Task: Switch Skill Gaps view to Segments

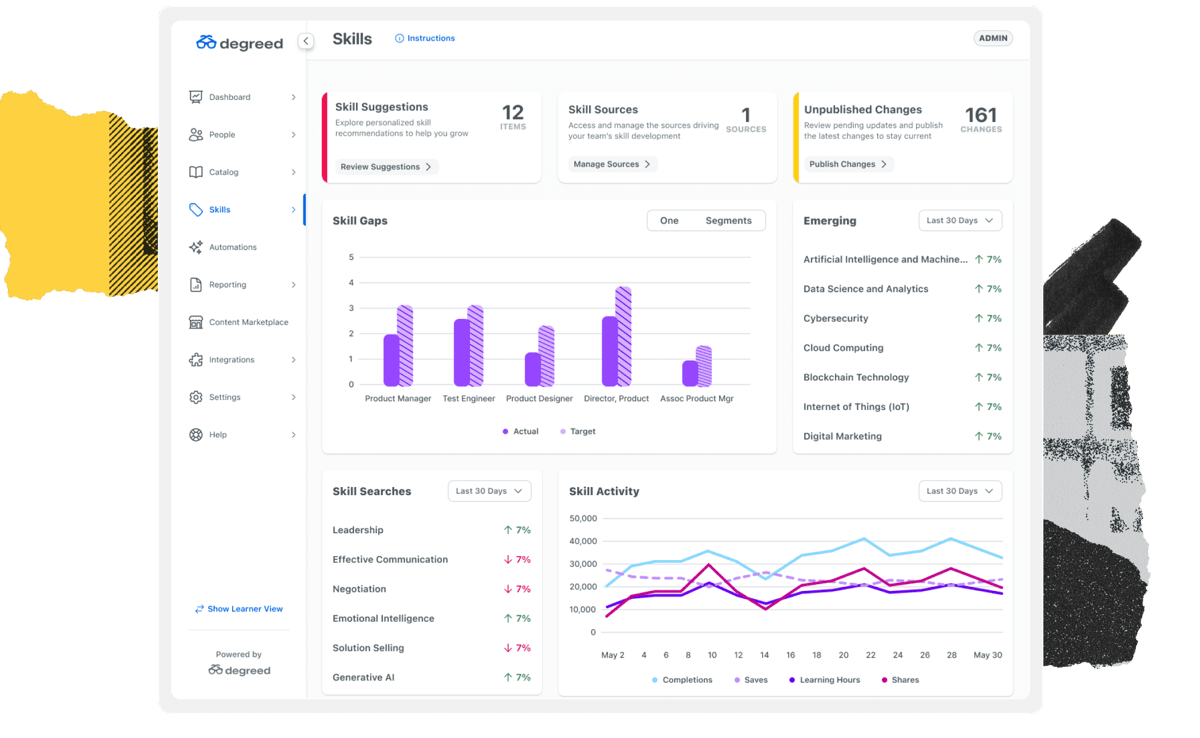Action: (x=728, y=220)
